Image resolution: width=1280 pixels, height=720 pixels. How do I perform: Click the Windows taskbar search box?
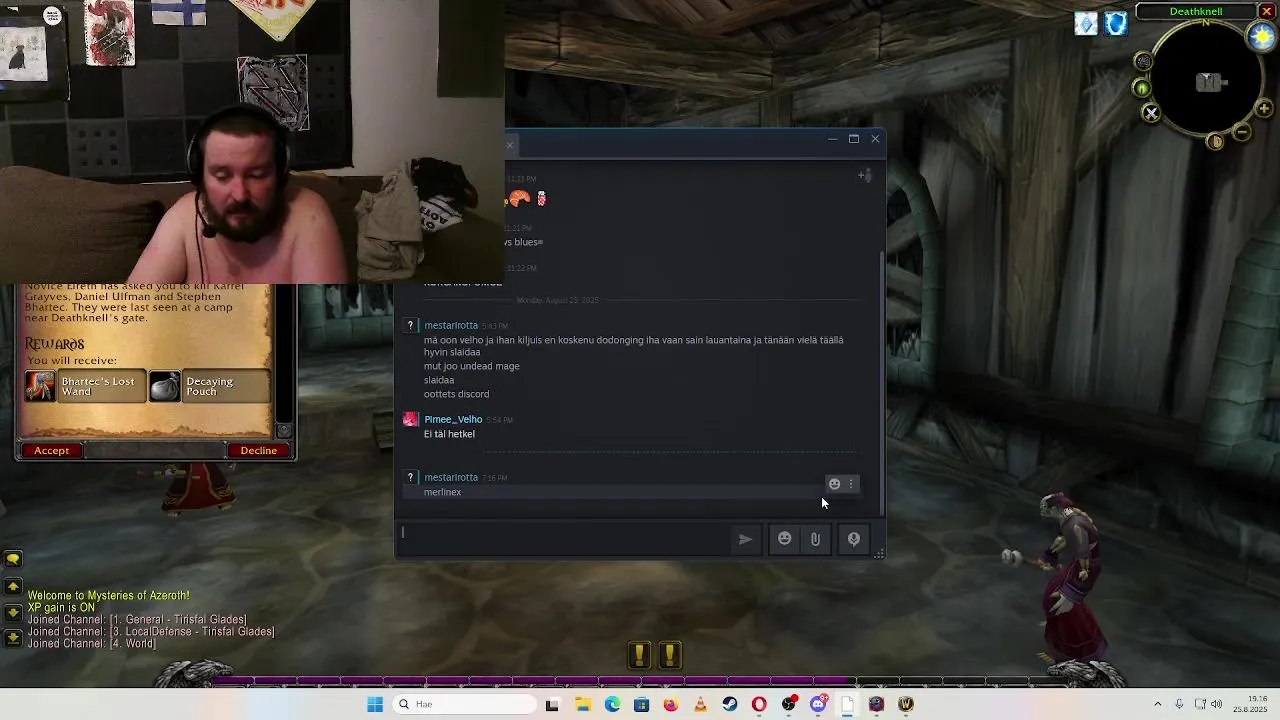click(x=465, y=704)
